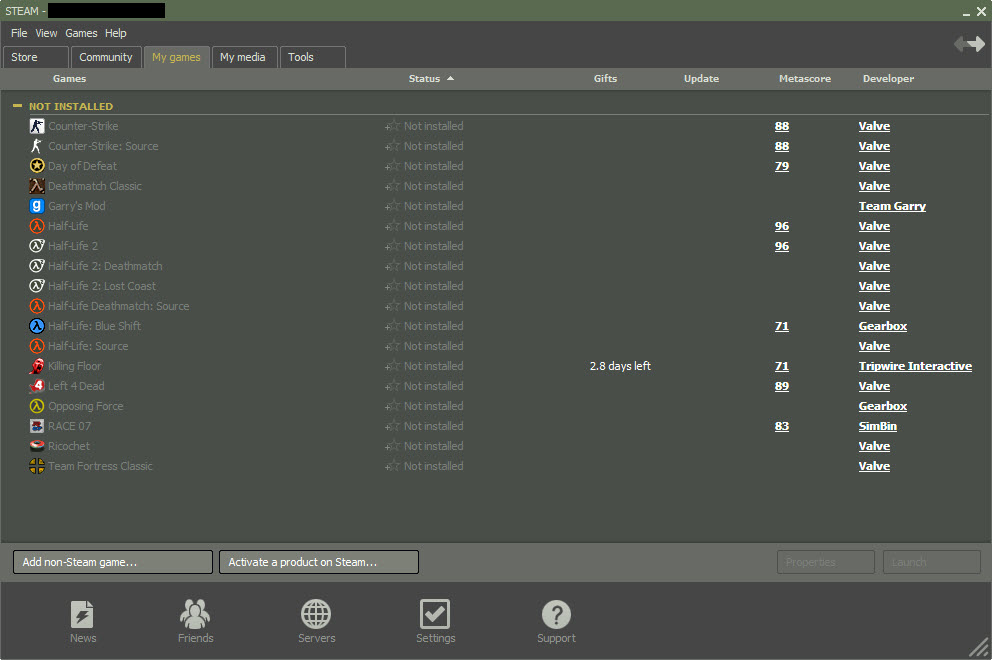Click the Half-Life: Source game icon

pyautogui.click(x=37, y=346)
